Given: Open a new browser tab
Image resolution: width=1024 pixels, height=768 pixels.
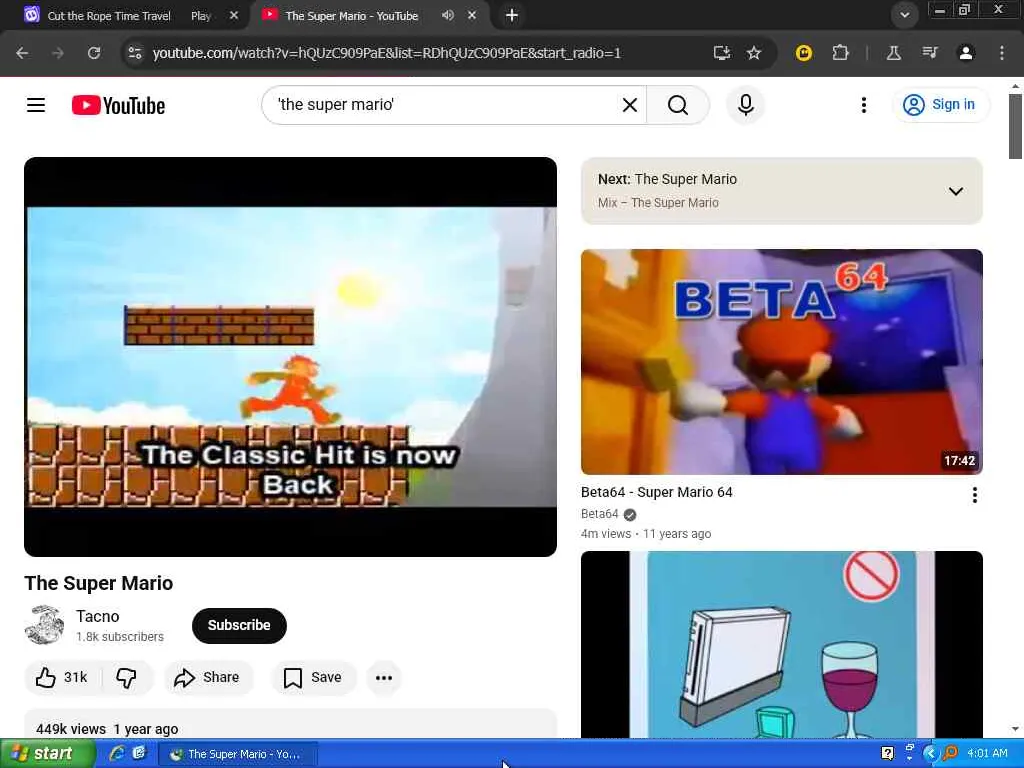Looking at the screenshot, I should [x=512, y=15].
